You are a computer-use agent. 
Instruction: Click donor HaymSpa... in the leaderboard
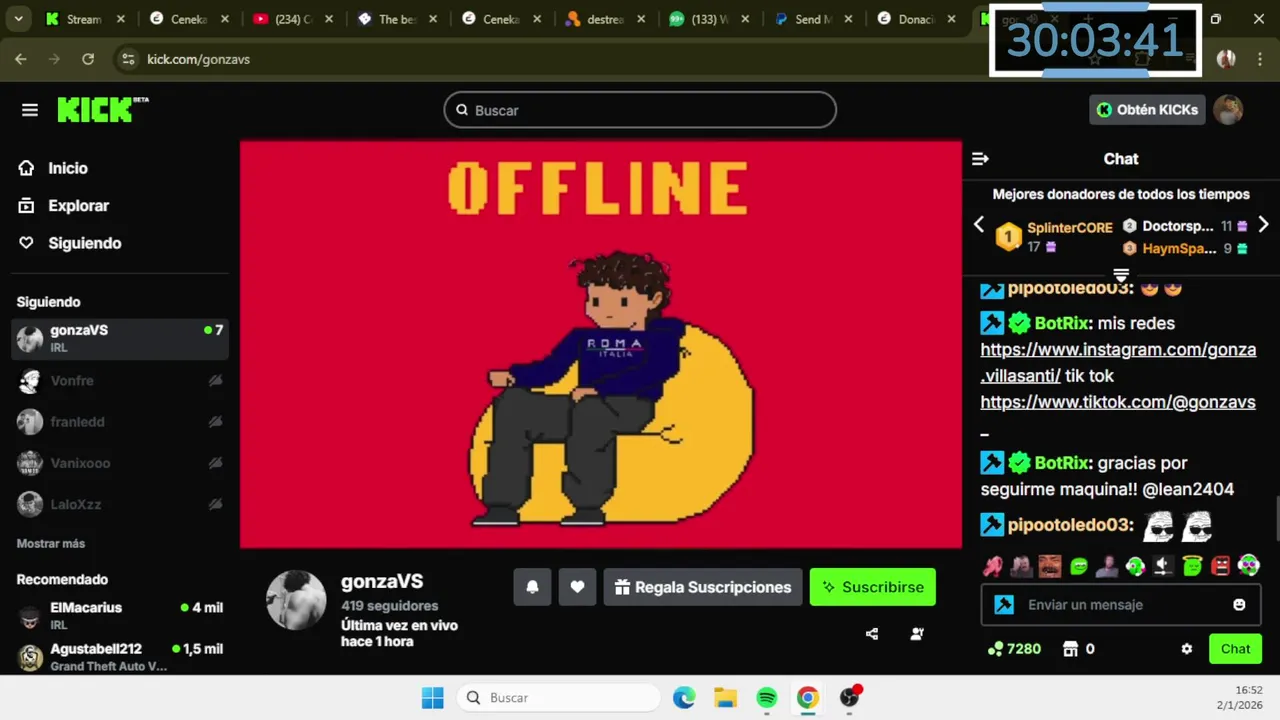point(1179,248)
